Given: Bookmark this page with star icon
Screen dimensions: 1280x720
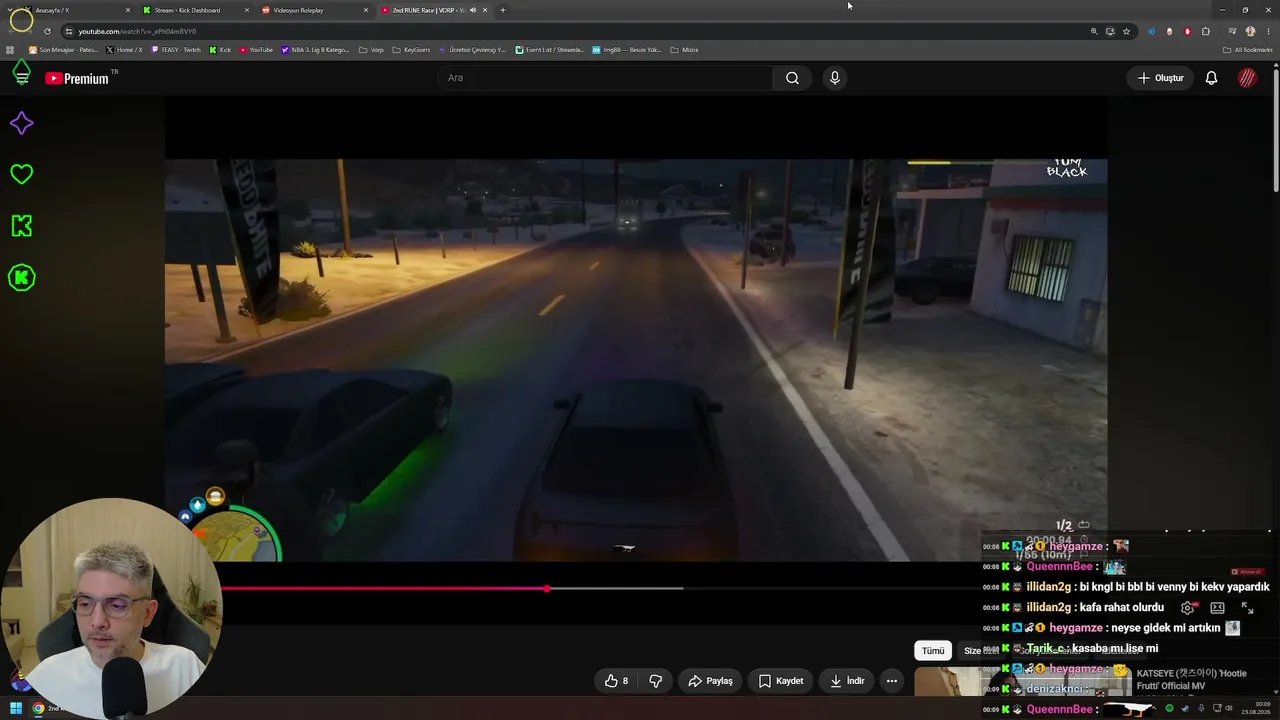Looking at the screenshot, I should (1126, 31).
